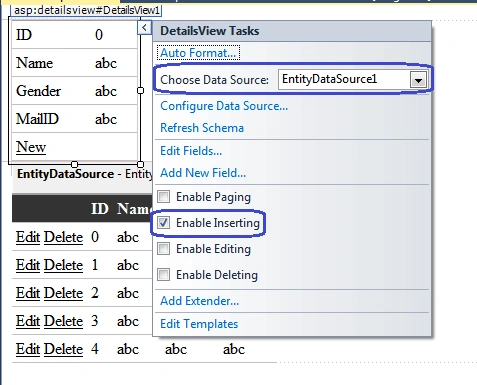Image resolution: width=477 pixels, height=385 pixels.
Task: Click Delete link in row 1
Action: [63, 265]
